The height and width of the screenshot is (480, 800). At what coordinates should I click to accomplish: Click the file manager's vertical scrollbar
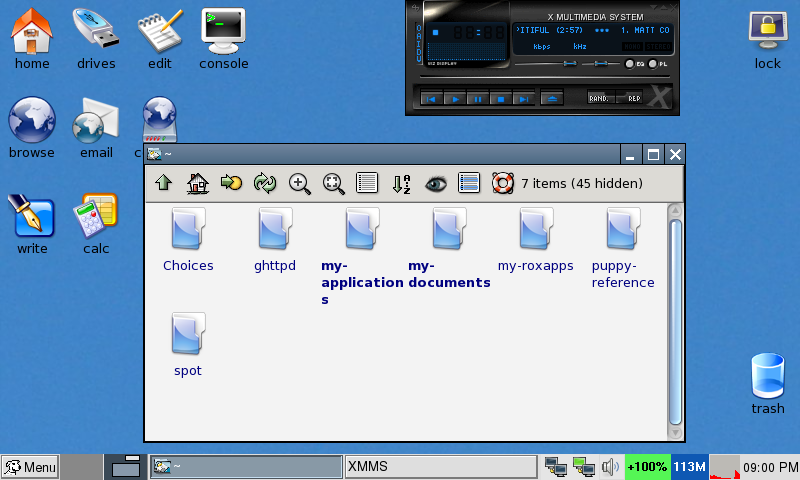coord(675,320)
